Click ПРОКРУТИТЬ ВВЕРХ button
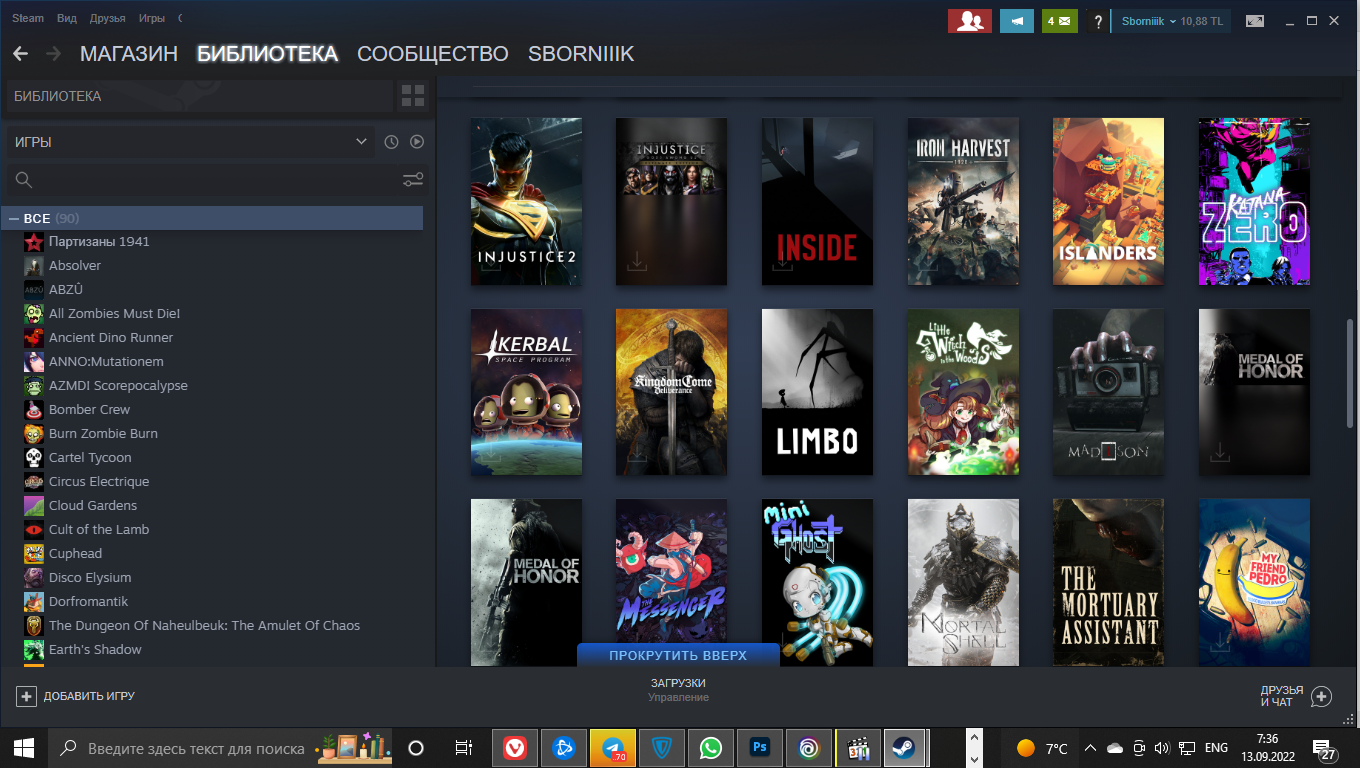The width and height of the screenshot is (1360, 768). (x=678, y=655)
